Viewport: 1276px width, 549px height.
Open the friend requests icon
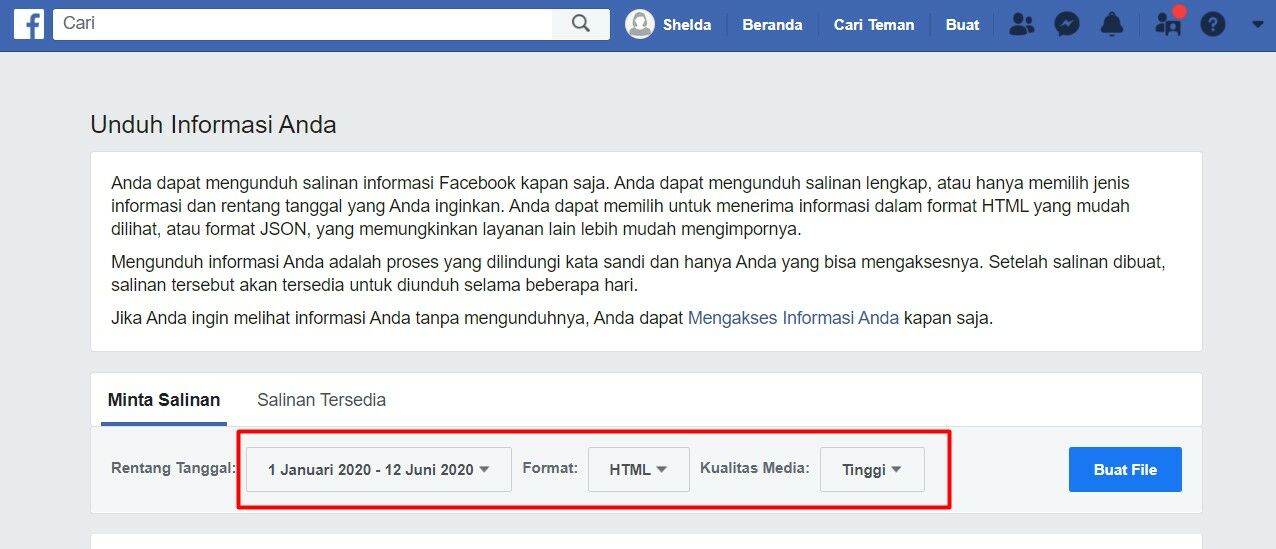pos(1021,24)
